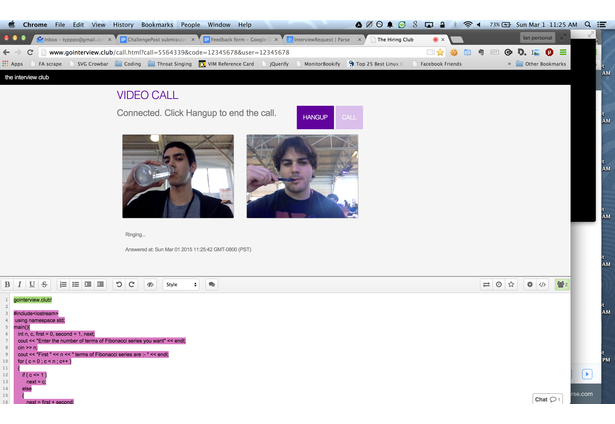
Task: Show the connected users list icon
Action: click(562, 284)
